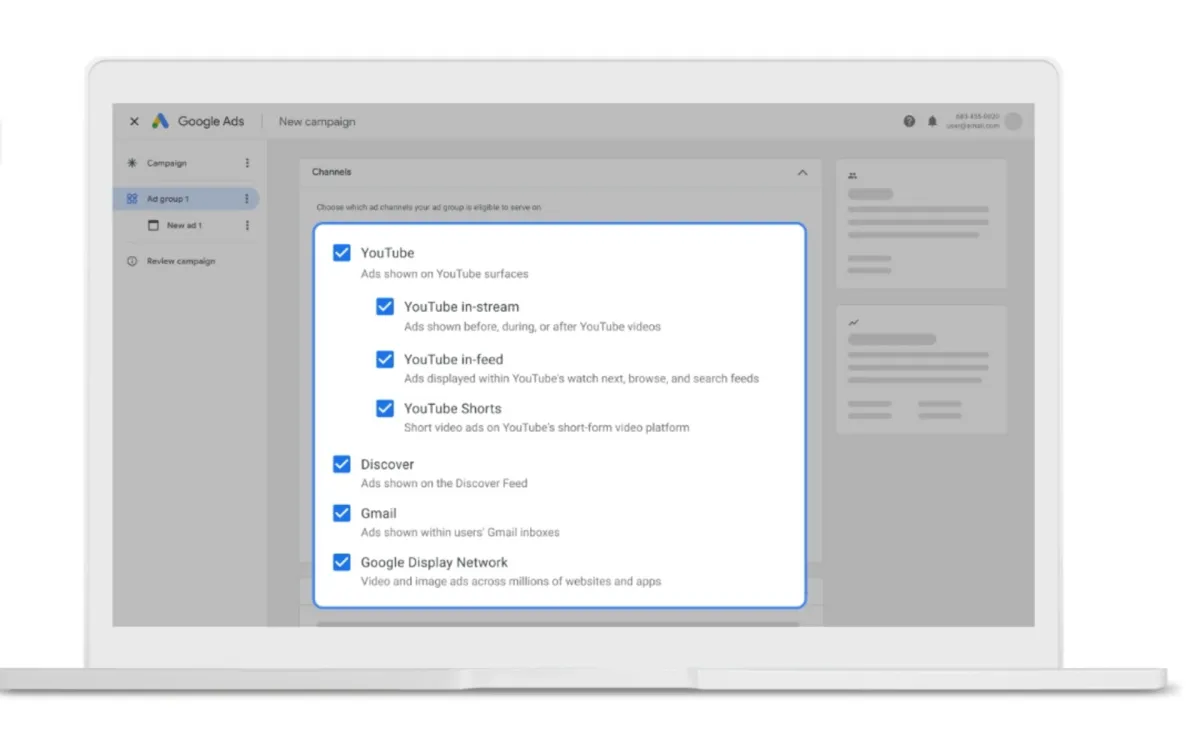Viewport: 1200px width, 750px height.
Task: Select the Ad group 1 grid icon
Action: 134,199
